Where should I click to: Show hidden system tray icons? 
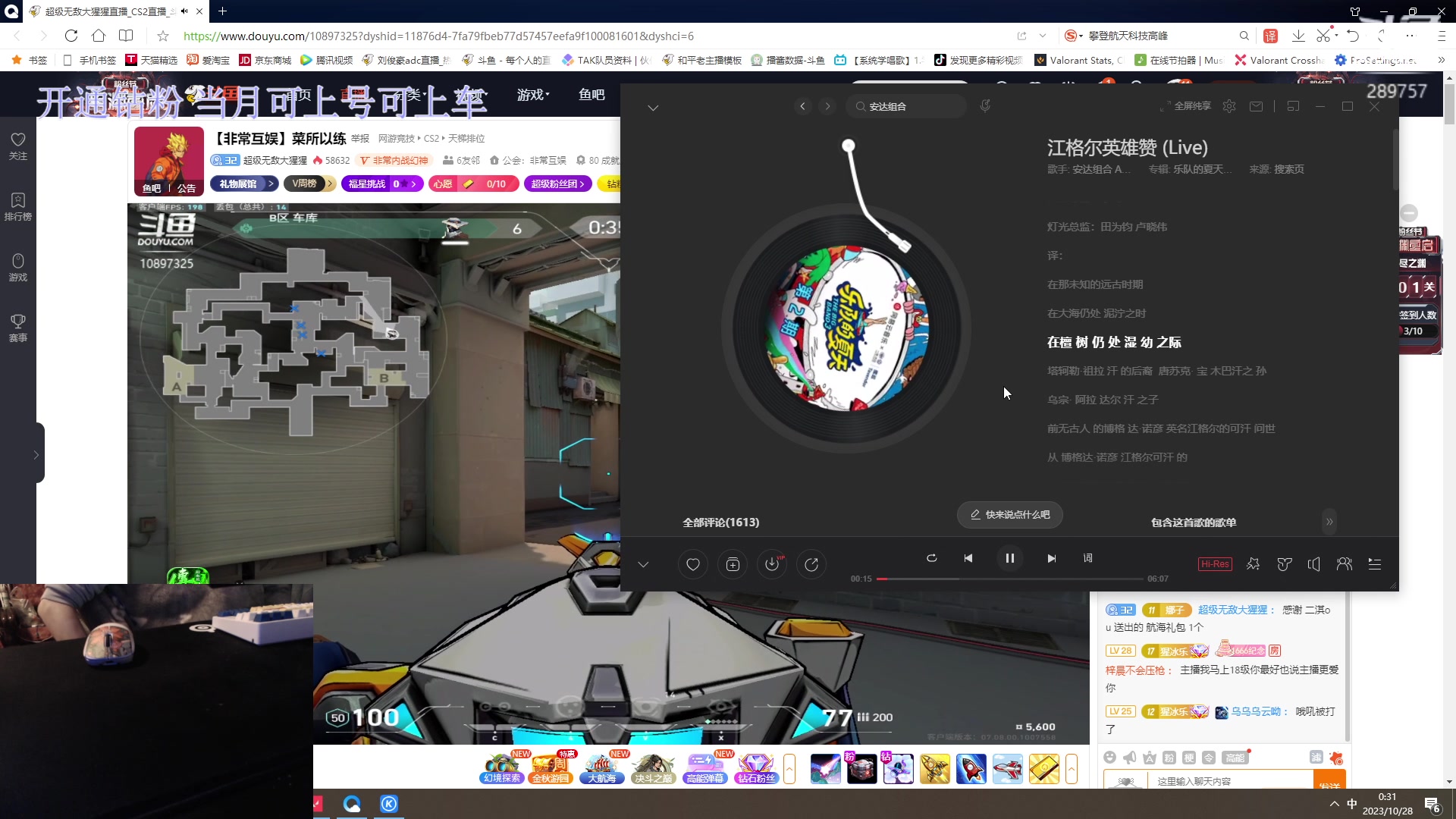coord(1335,804)
